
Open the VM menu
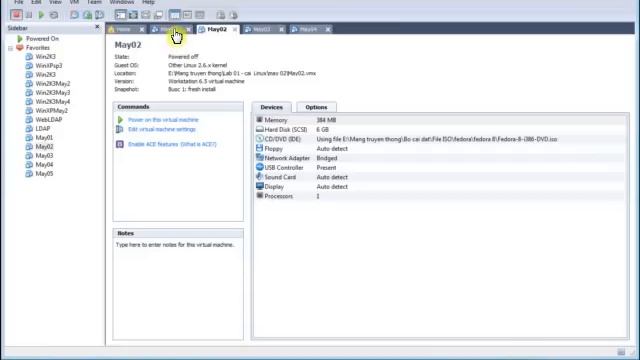[74, 2]
